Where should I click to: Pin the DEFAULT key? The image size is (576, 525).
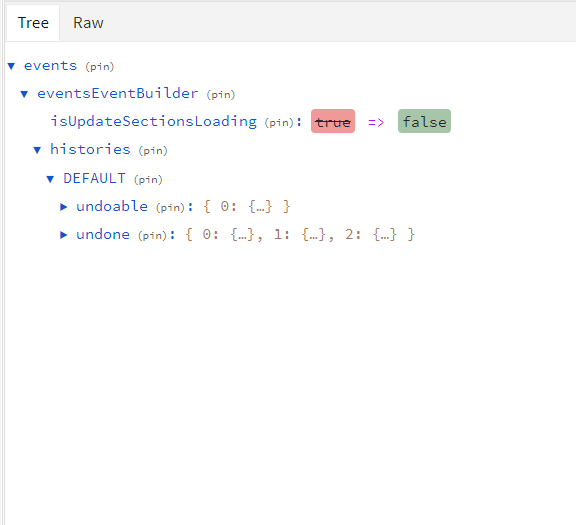pos(148,180)
